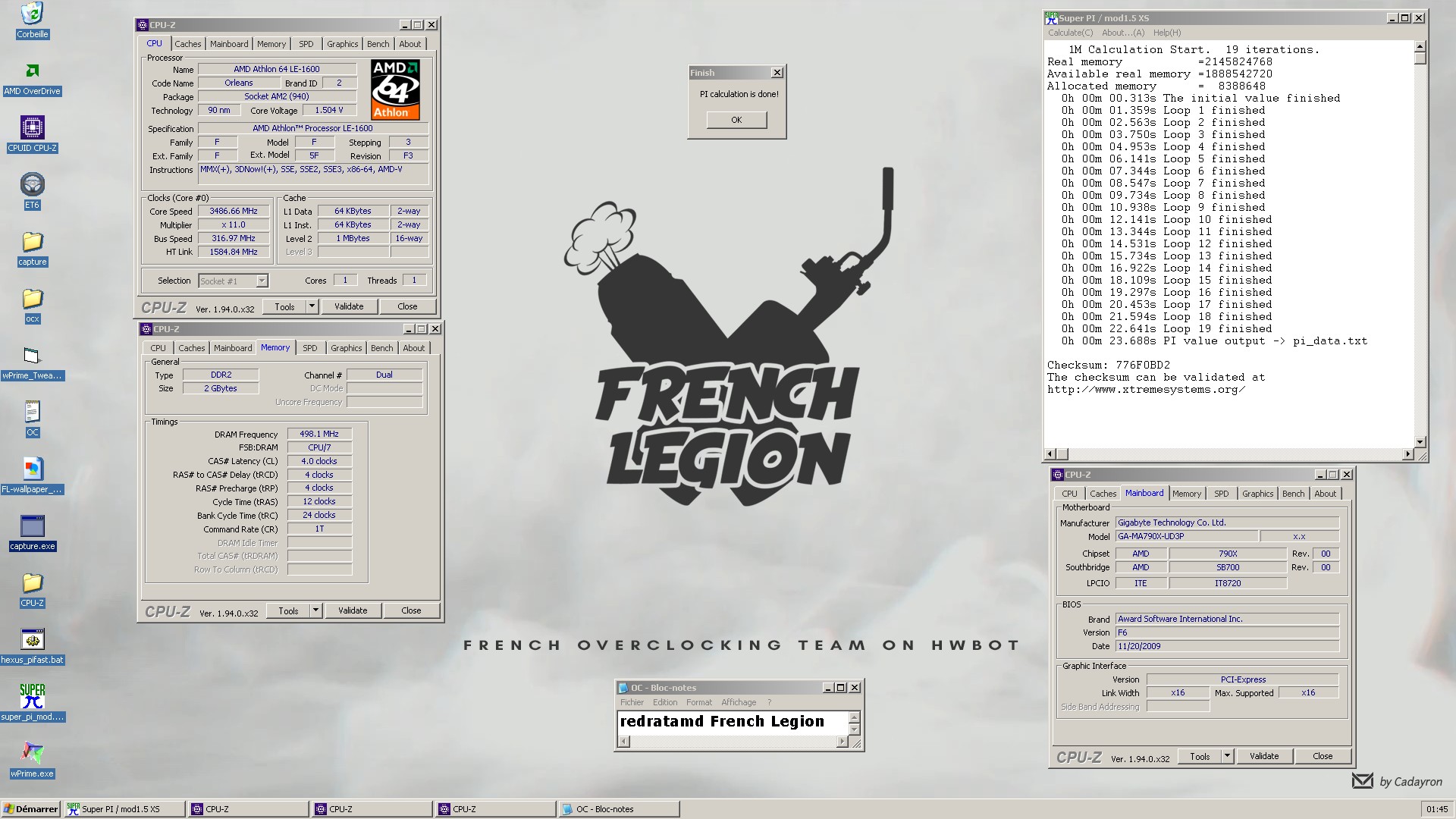Image resolution: width=1456 pixels, height=819 pixels.
Task: Click the Core Speed value 3486.66 MHz
Action: (234, 211)
